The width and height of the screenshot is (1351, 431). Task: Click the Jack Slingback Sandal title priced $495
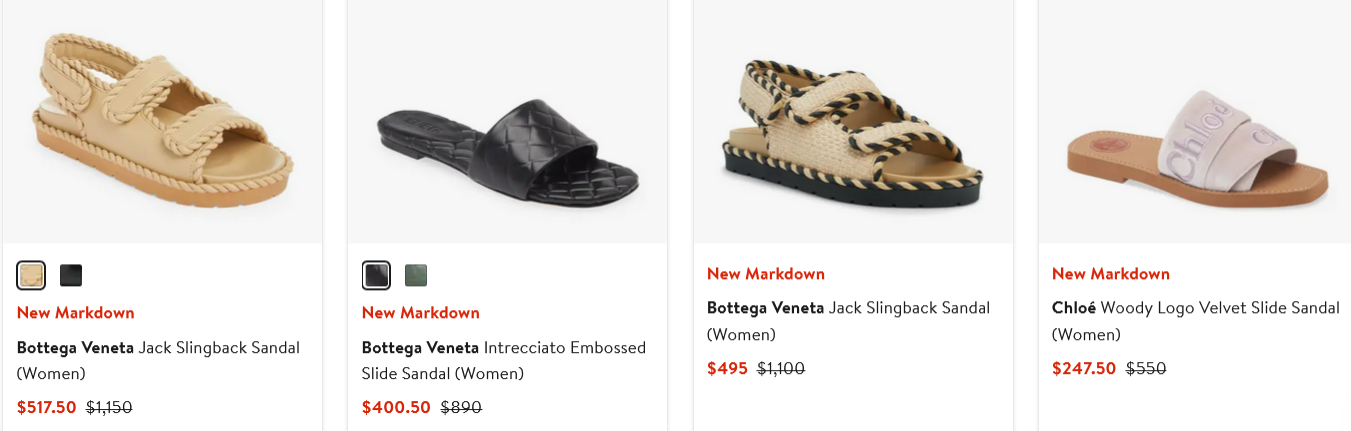pos(848,320)
